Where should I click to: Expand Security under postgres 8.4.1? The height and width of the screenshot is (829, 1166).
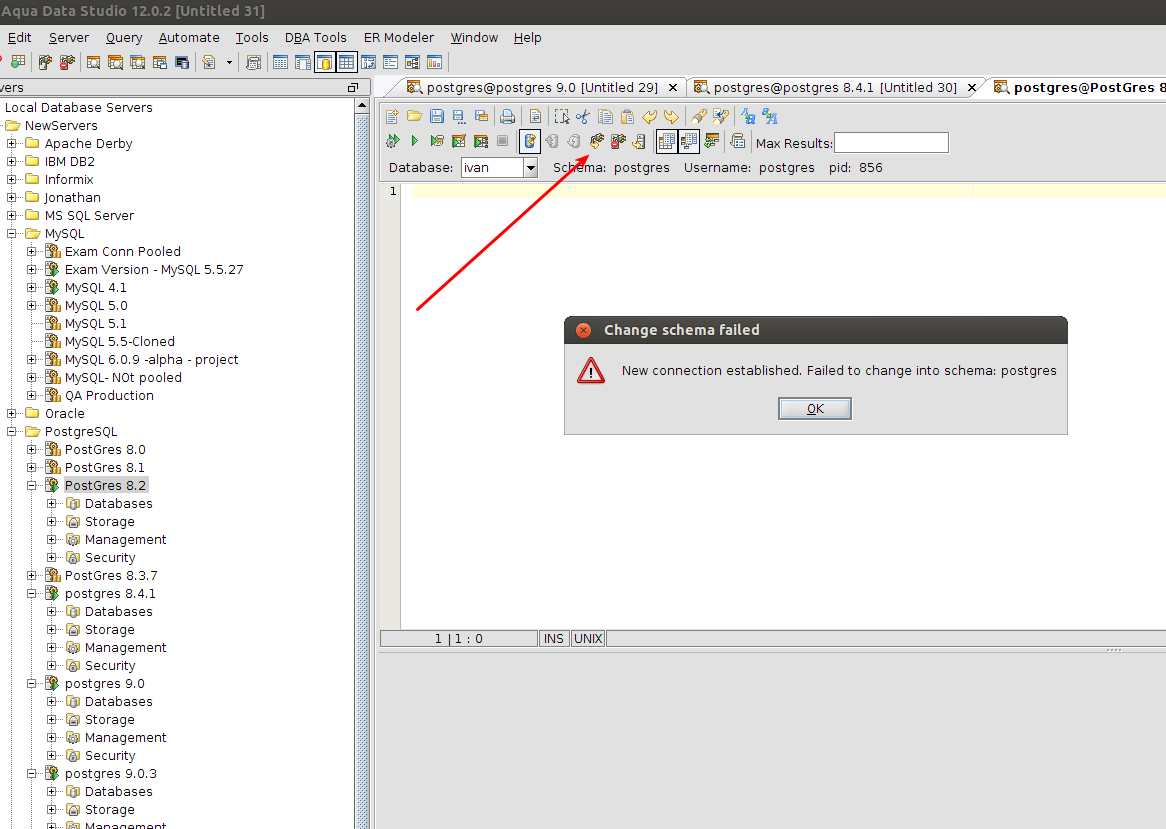pyautogui.click(x=51, y=665)
